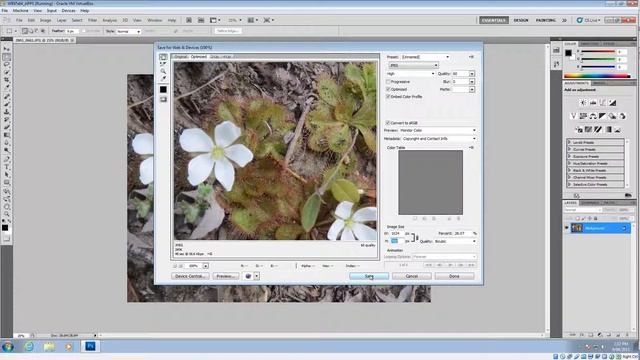Add a Curves adjustment
This screenshot has height=360, width=640.
602,103
